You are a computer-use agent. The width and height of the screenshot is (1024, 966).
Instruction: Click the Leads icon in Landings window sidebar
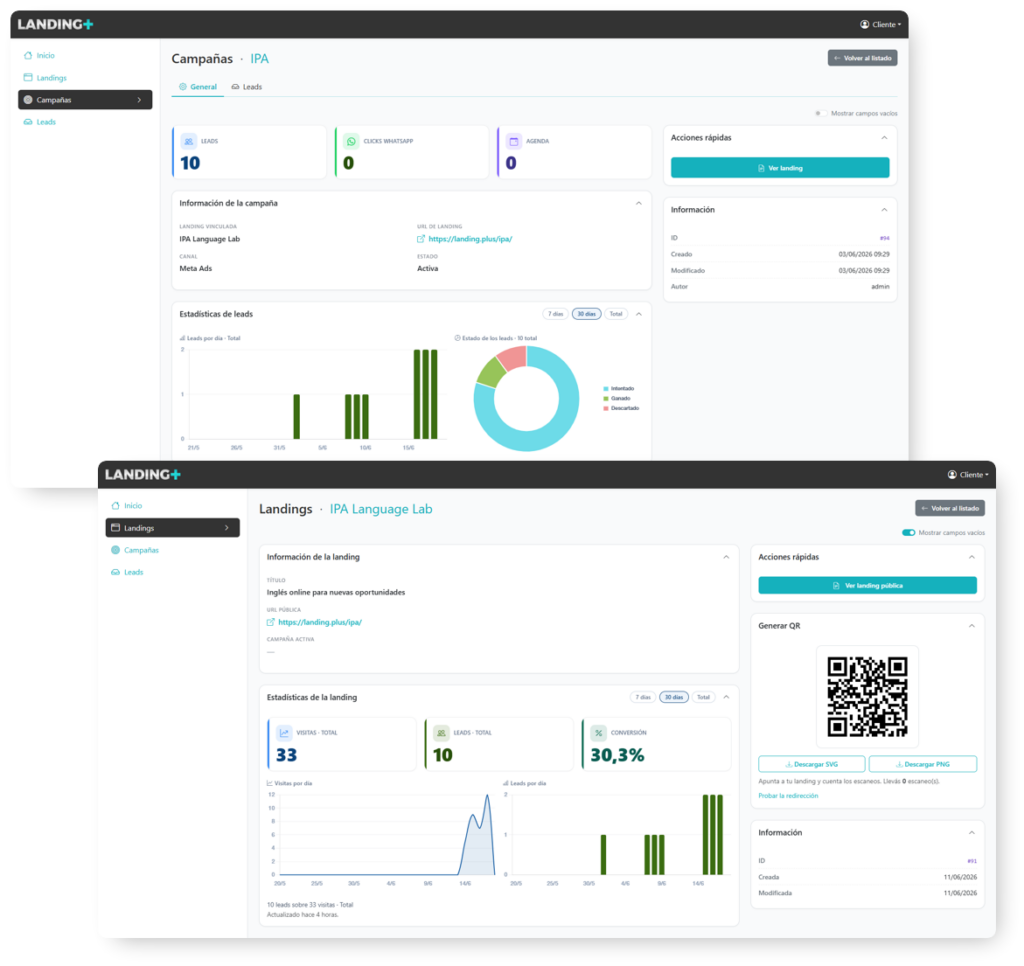pyautogui.click(x=116, y=572)
